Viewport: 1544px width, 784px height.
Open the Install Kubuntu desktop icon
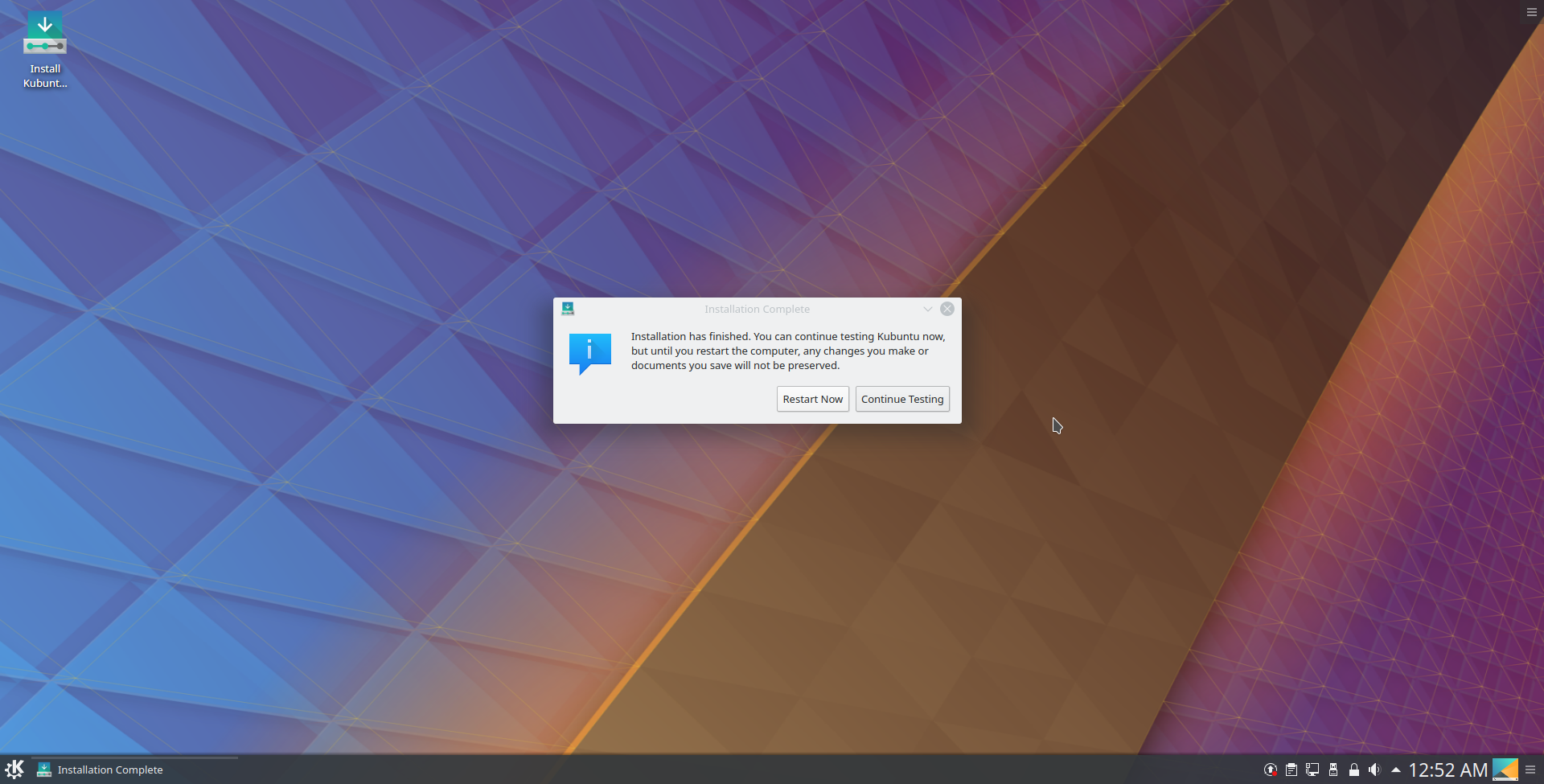click(45, 50)
